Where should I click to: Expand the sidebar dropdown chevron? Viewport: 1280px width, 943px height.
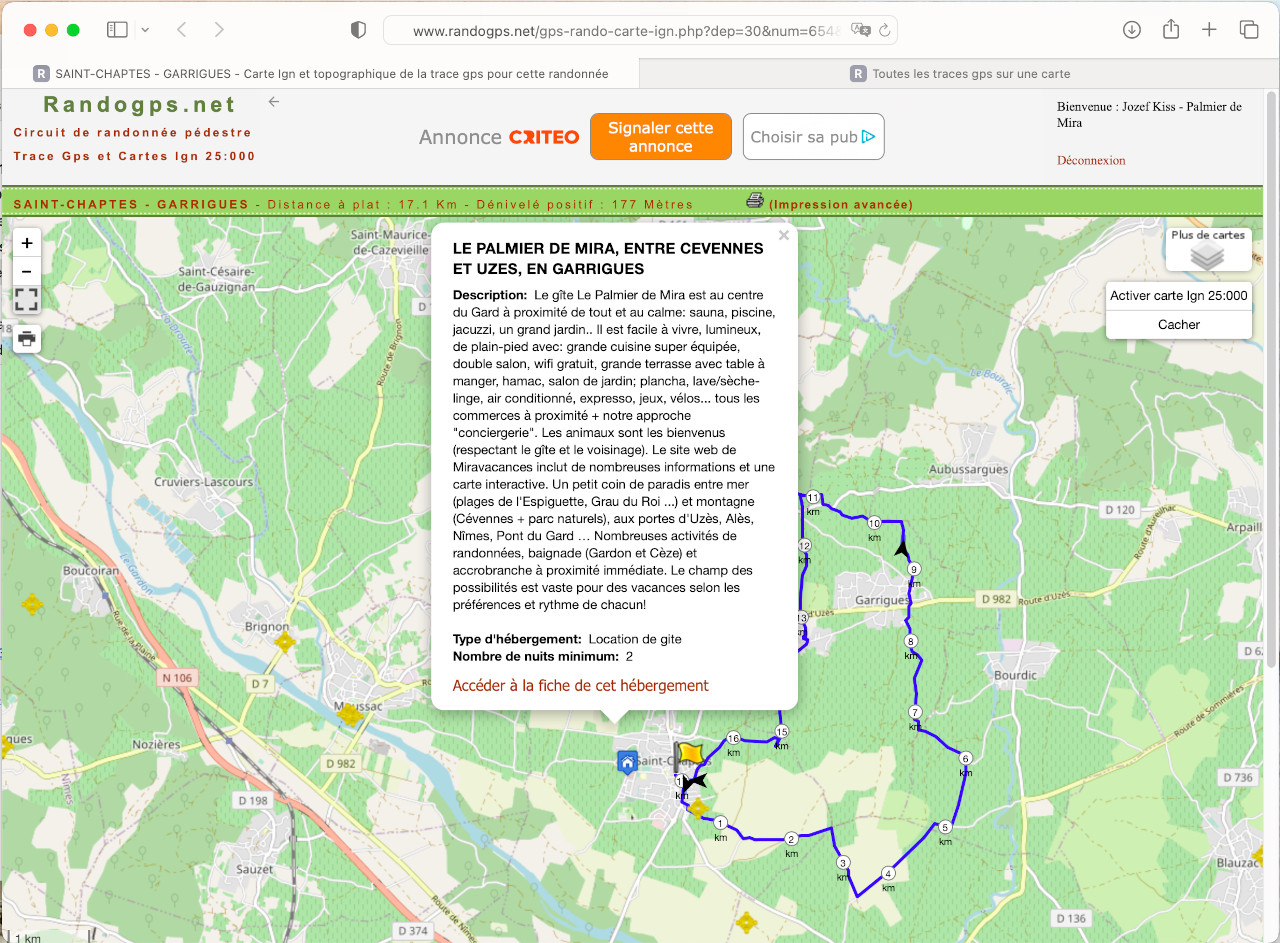coord(145,30)
